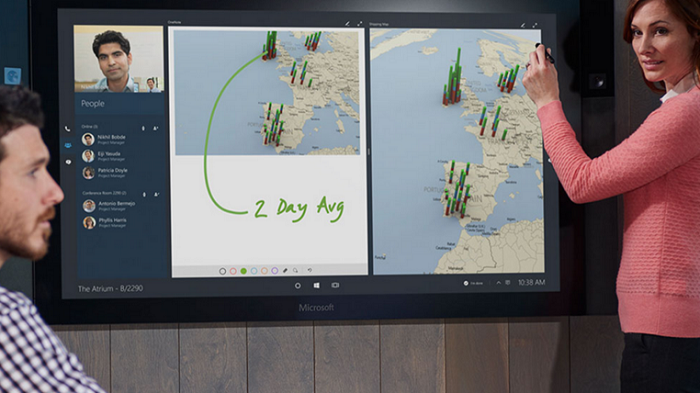Expand the OneNote panel to fullscreen
700x393 pixels.
tap(359, 24)
